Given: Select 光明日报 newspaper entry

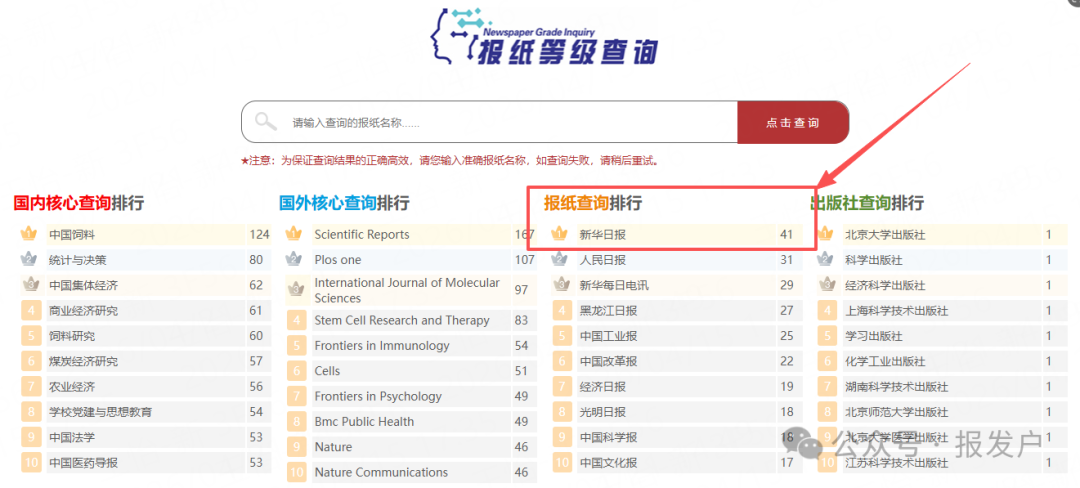Looking at the screenshot, I should pyautogui.click(x=603, y=412).
